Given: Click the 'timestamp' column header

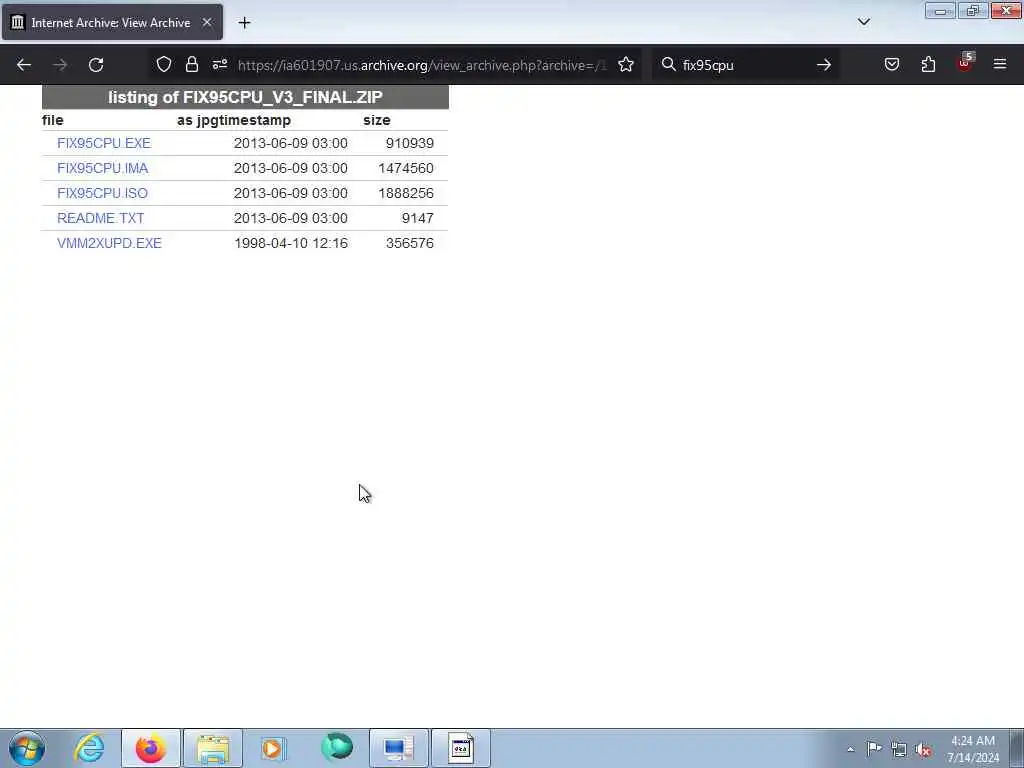Looking at the screenshot, I should (253, 120).
